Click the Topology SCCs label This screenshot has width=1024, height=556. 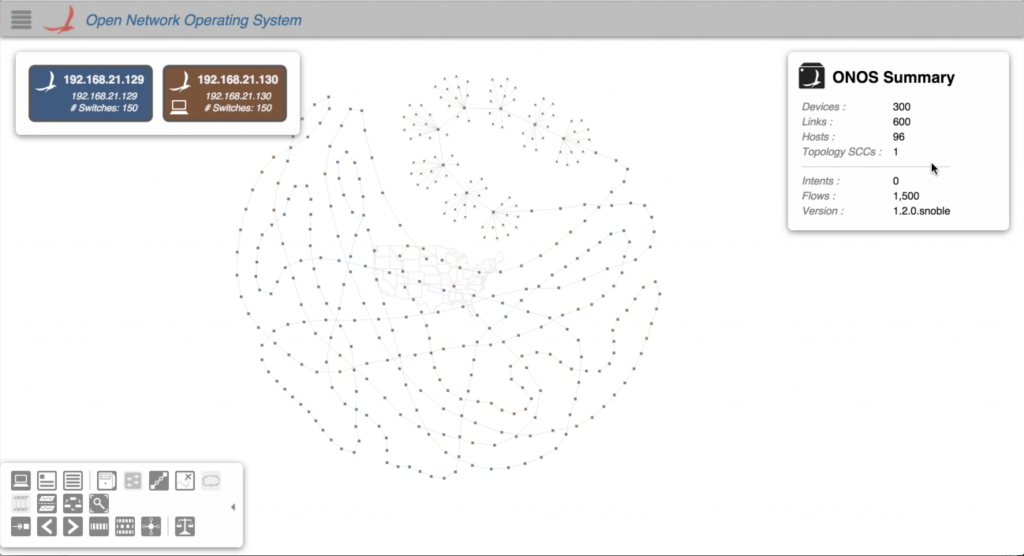841,152
